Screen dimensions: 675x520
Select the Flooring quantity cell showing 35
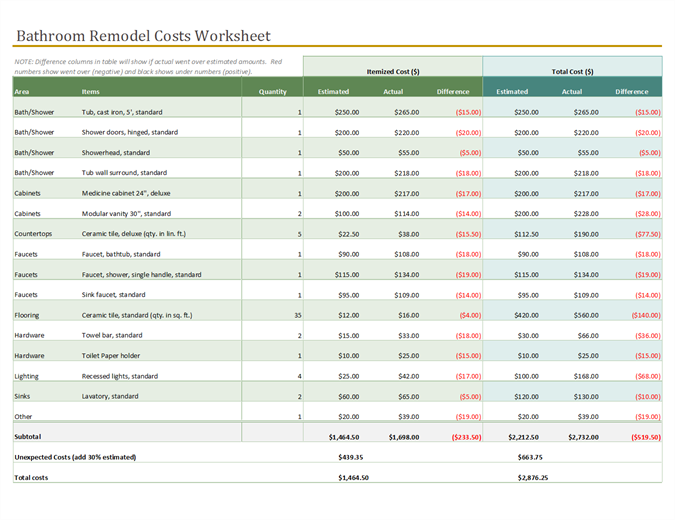click(x=296, y=315)
